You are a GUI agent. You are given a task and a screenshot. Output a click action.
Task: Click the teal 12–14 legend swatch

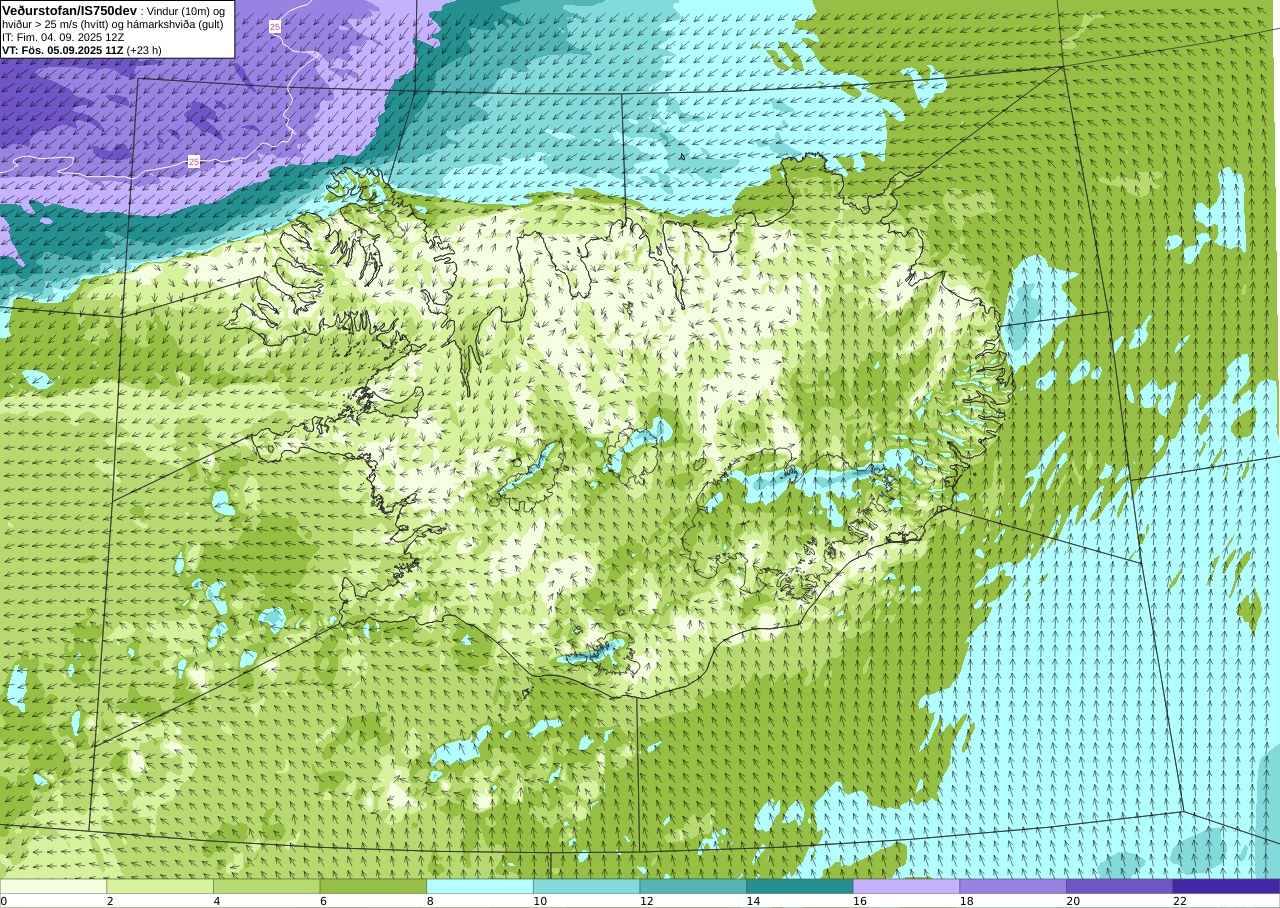[x=693, y=886]
